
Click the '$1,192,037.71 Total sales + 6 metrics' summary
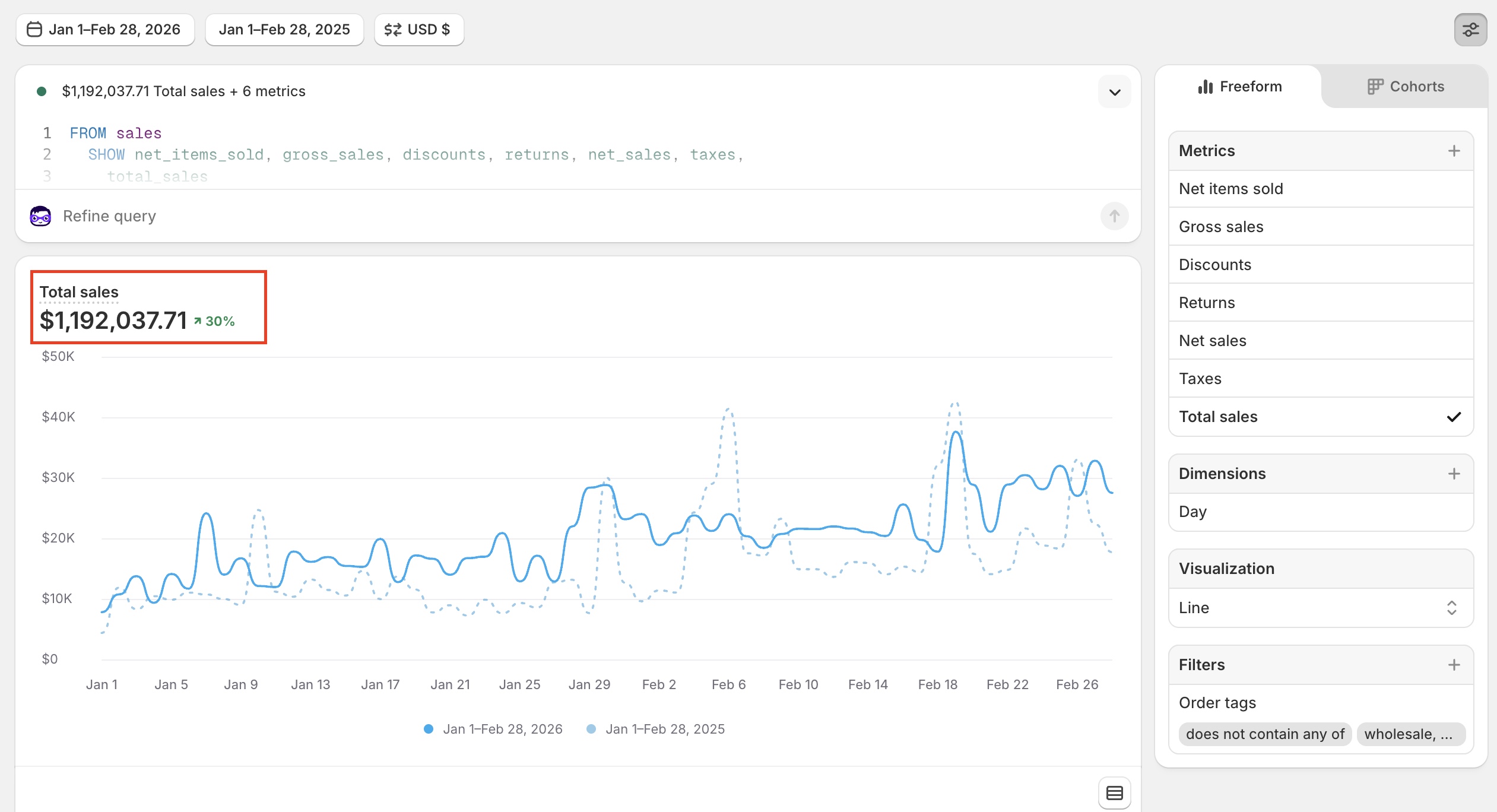(183, 91)
